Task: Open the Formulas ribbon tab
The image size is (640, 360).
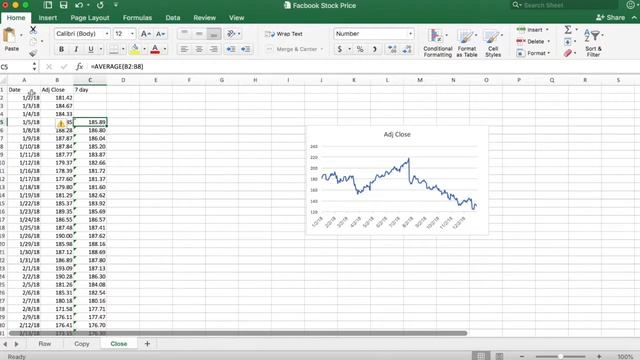Action: point(137,18)
